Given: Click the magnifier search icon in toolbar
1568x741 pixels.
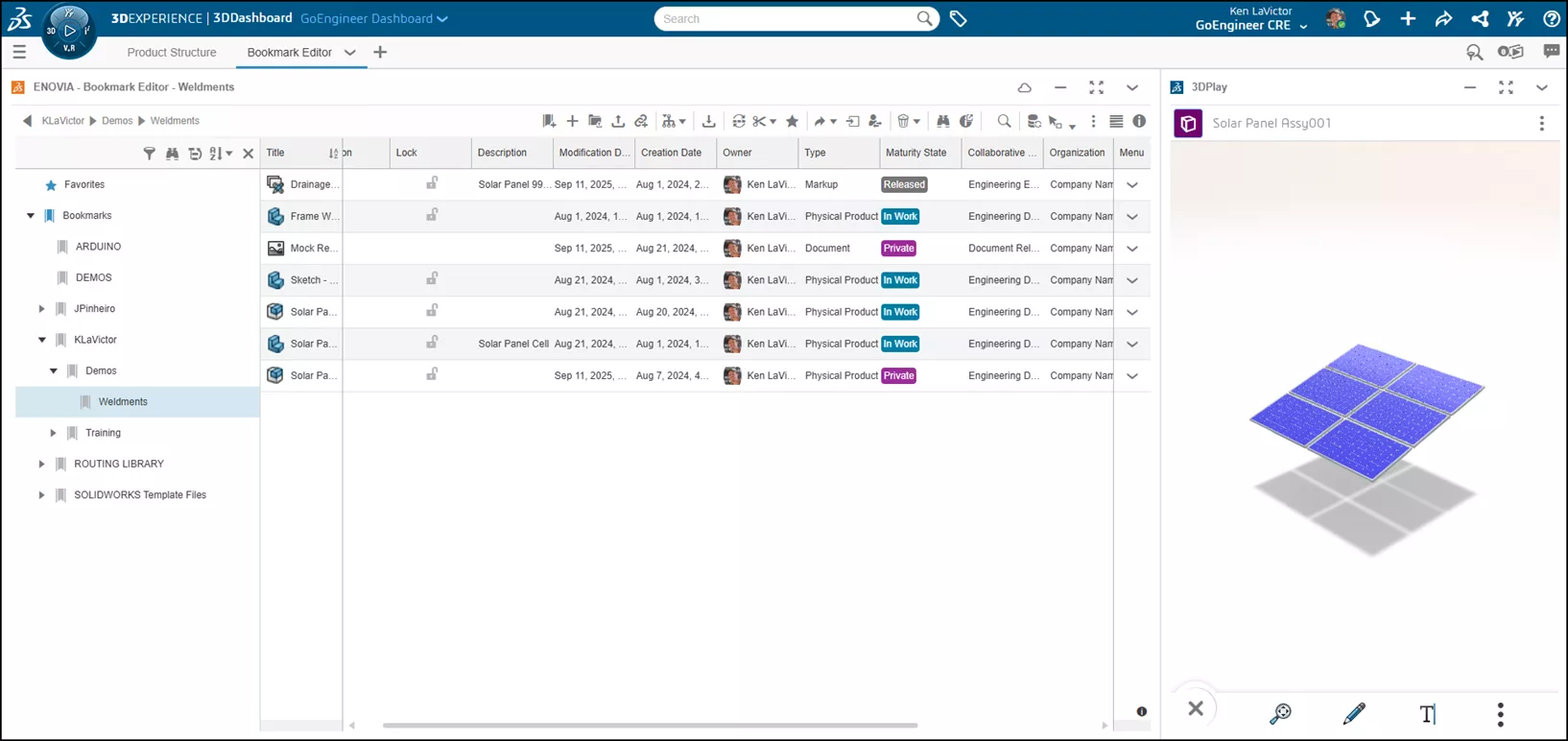Looking at the screenshot, I should 1004,121.
